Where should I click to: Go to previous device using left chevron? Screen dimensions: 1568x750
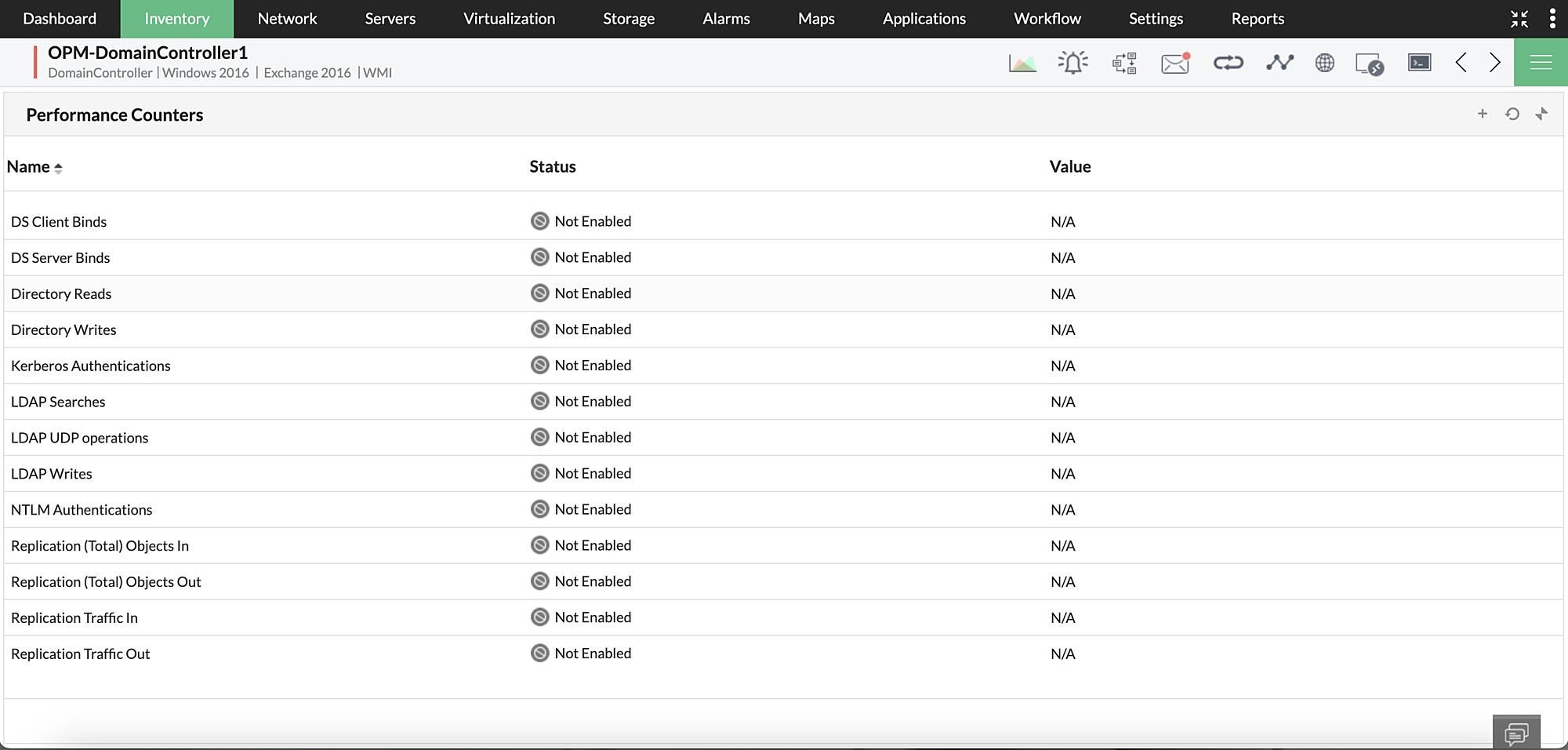point(1461,63)
